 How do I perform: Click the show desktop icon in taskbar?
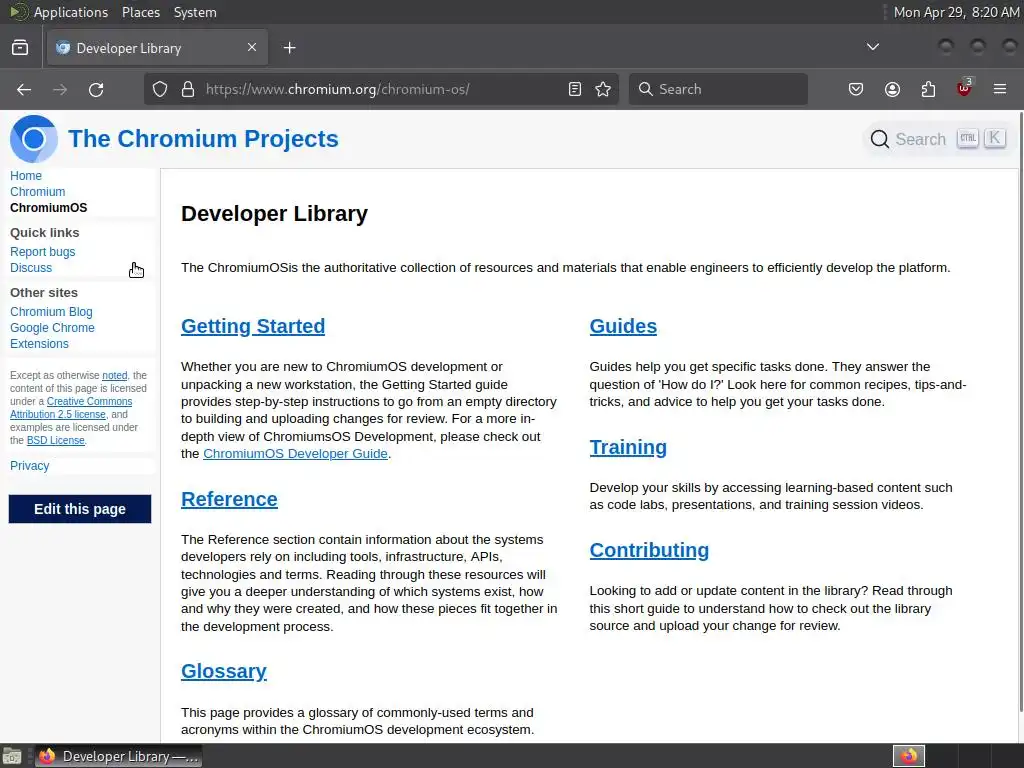(12, 756)
